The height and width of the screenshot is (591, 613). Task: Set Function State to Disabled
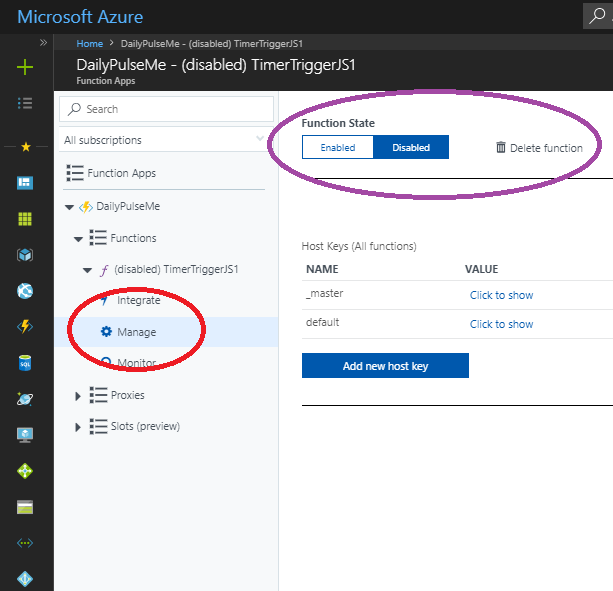pyautogui.click(x=411, y=147)
